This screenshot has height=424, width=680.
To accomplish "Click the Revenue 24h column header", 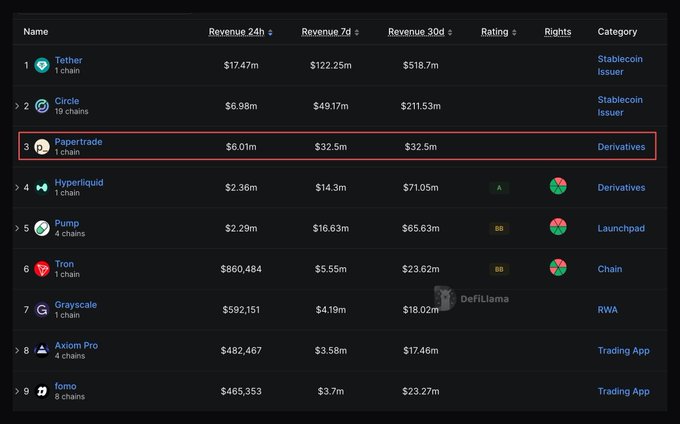I will pos(236,32).
